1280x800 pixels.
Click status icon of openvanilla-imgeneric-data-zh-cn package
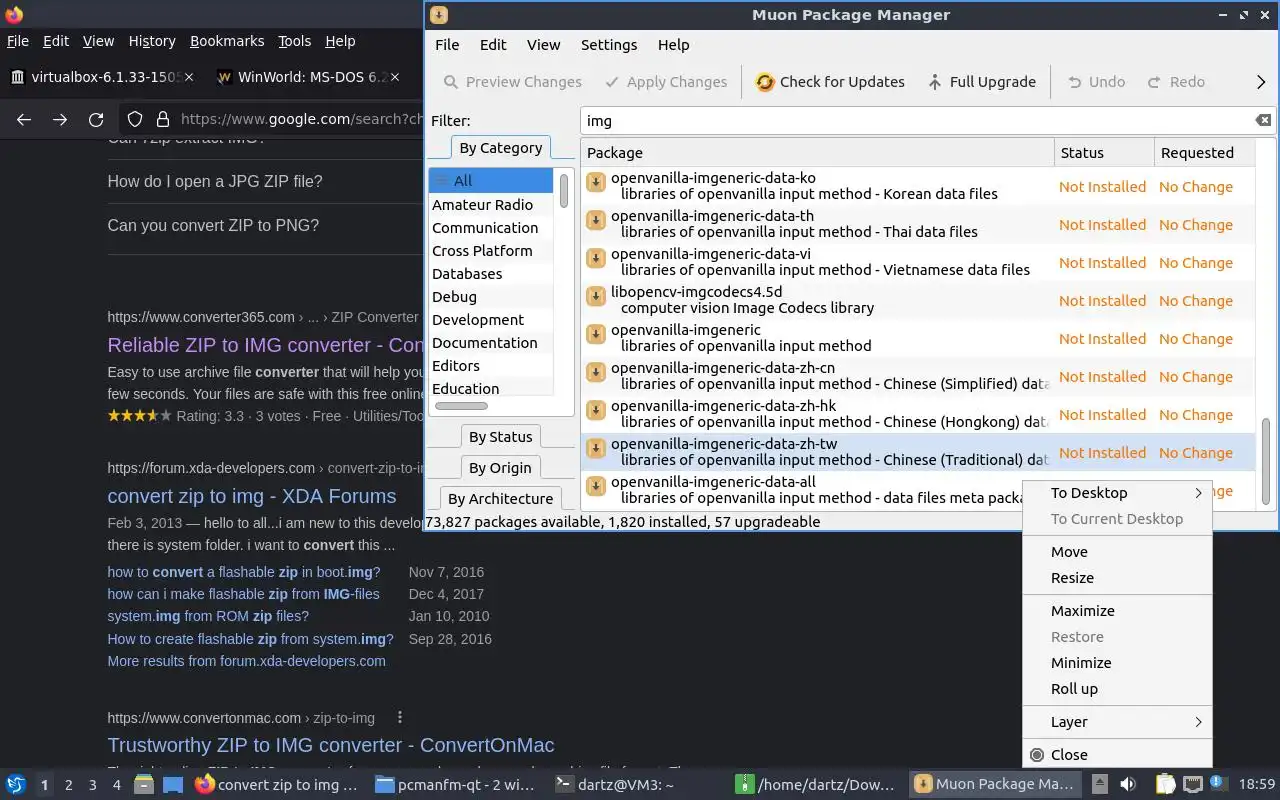[595, 372]
